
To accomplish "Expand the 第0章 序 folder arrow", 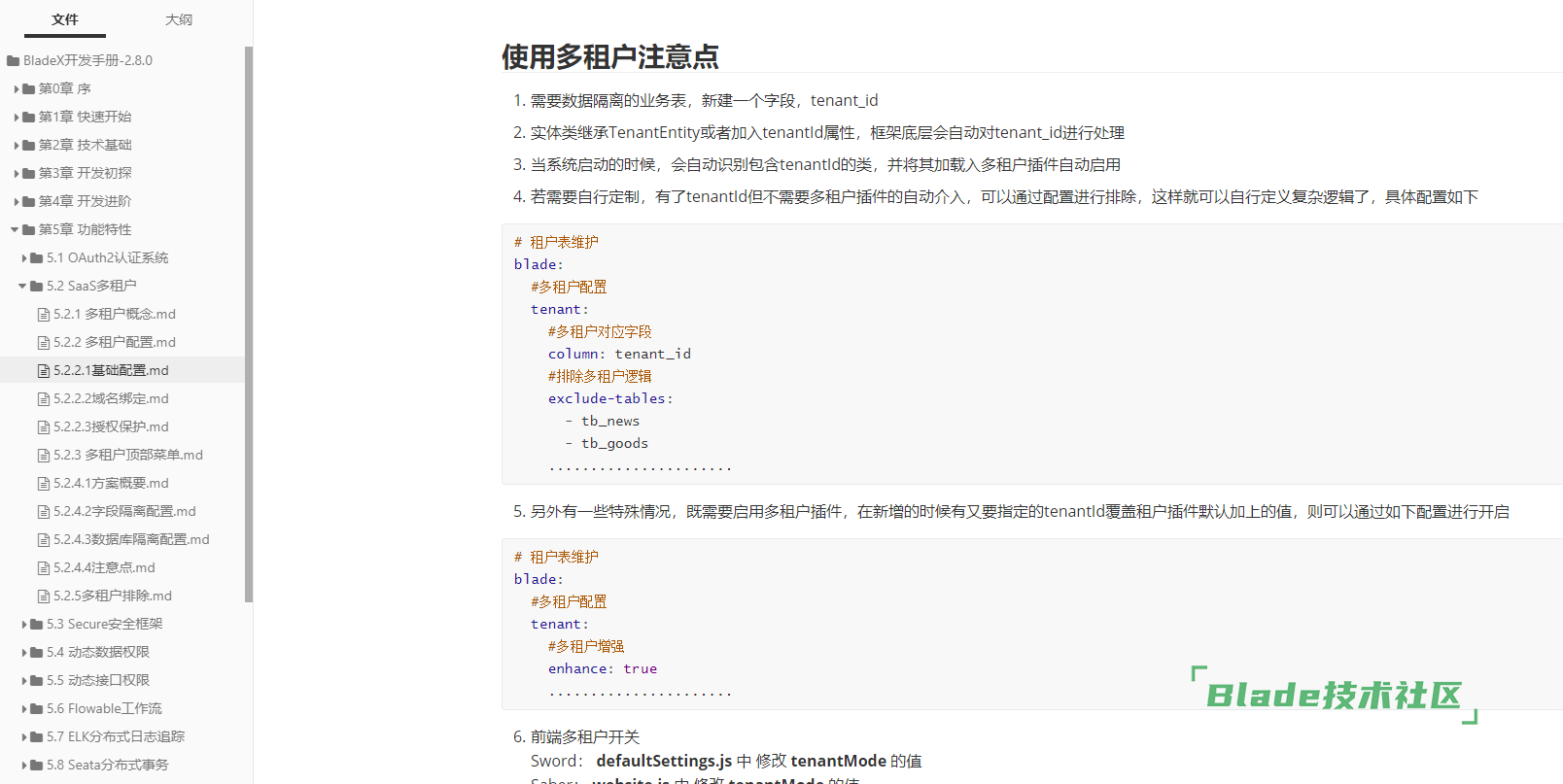I will pyautogui.click(x=17, y=88).
